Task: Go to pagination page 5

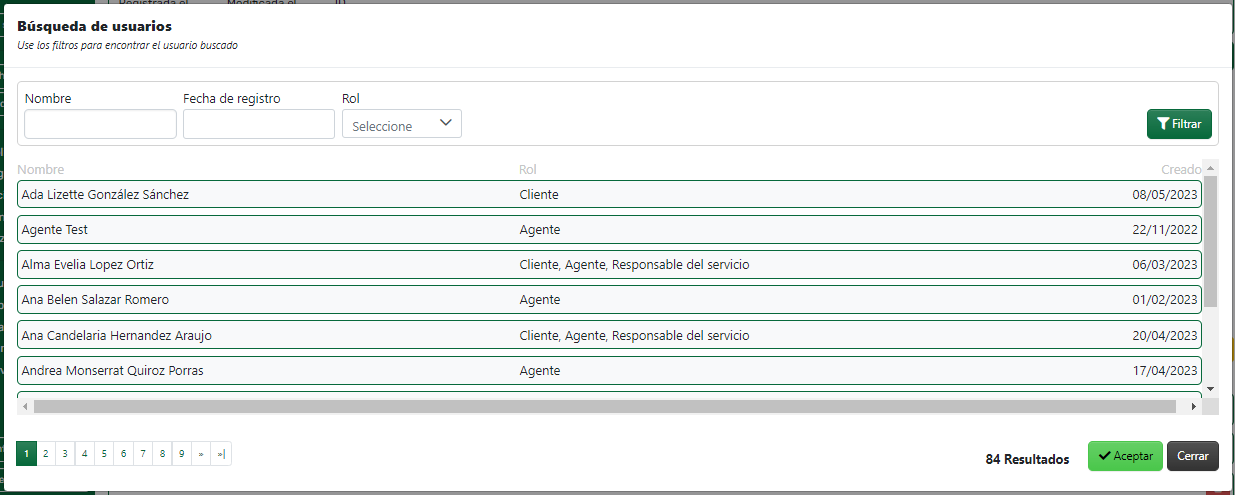Action: point(104,454)
